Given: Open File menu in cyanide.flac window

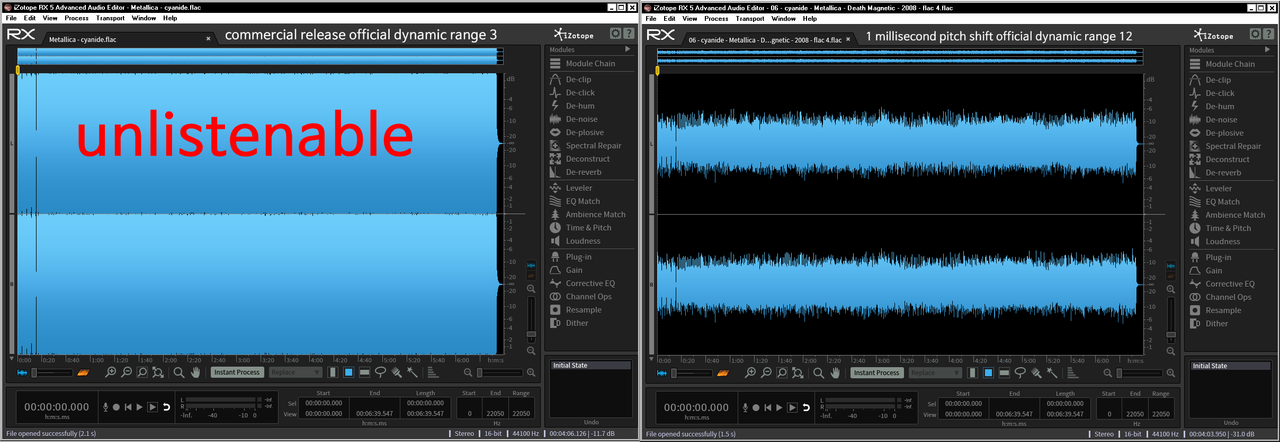Looking at the screenshot, I should point(11,18).
